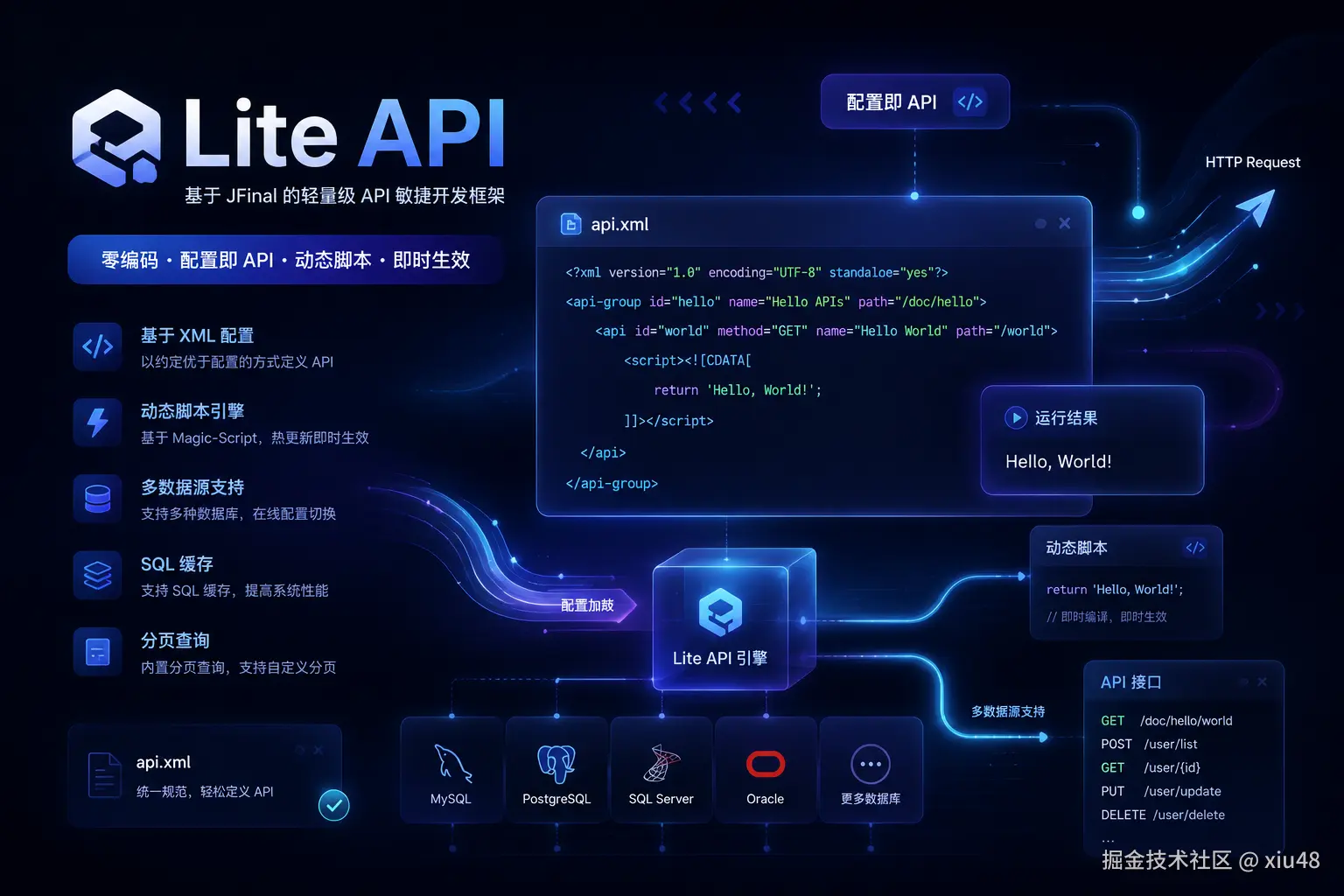Image resolution: width=1344 pixels, height=896 pixels.
Task: Click the Lite API hexagon logo
Action: 116,137
